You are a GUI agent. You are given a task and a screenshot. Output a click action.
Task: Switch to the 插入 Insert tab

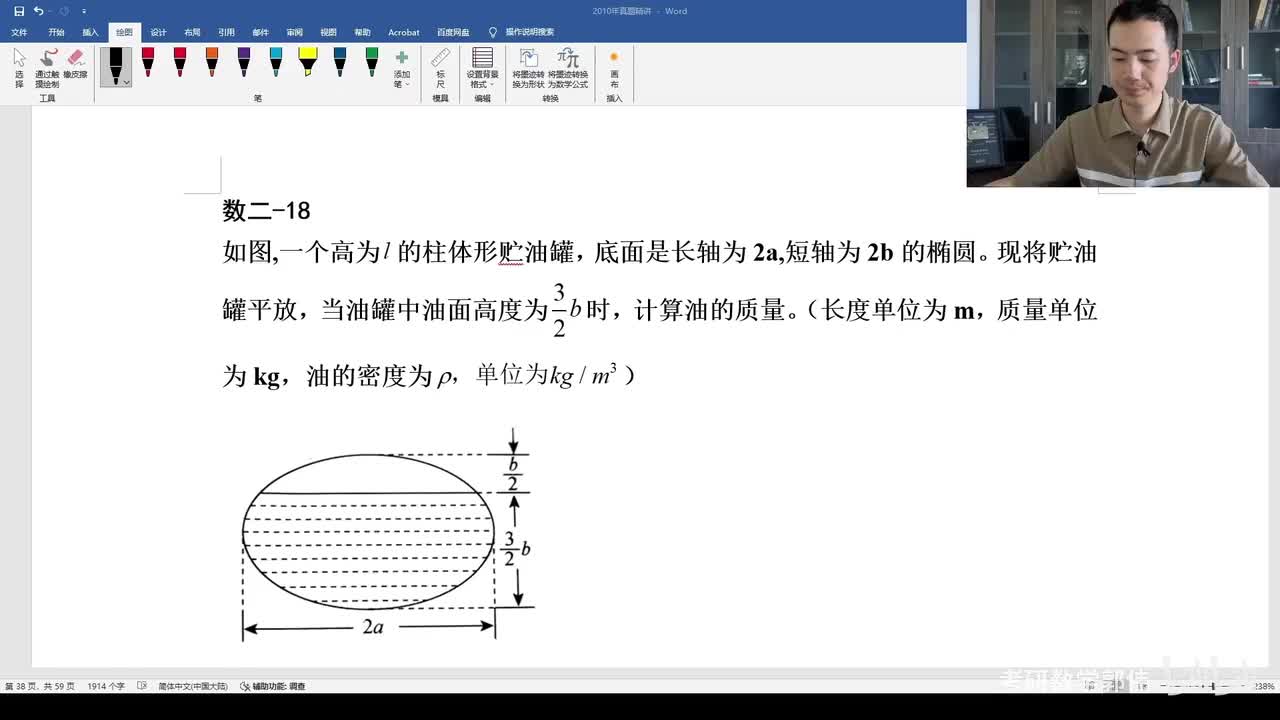tap(90, 32)
